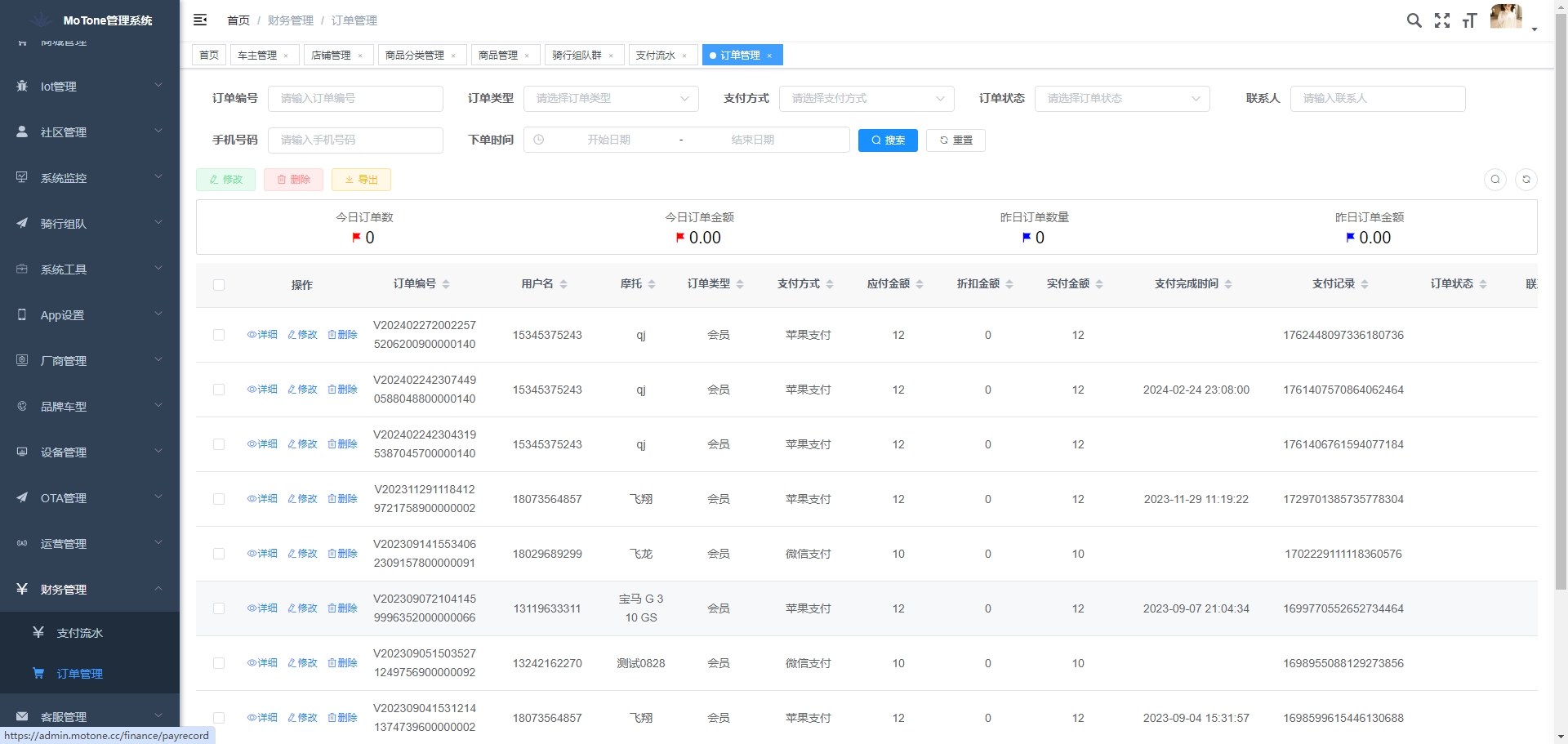
Task: Click the 社区管理 person icon in sidebar
Action: (x=22, y=131)
